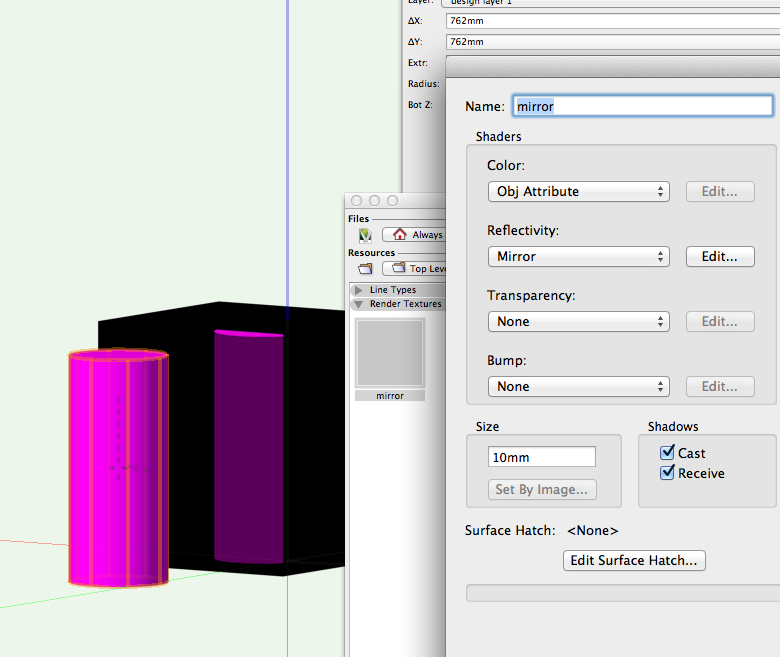Toggle the Receive shadows checkbox
The height and width of the screenshot is (657, 780).
(x=668, y=473)
